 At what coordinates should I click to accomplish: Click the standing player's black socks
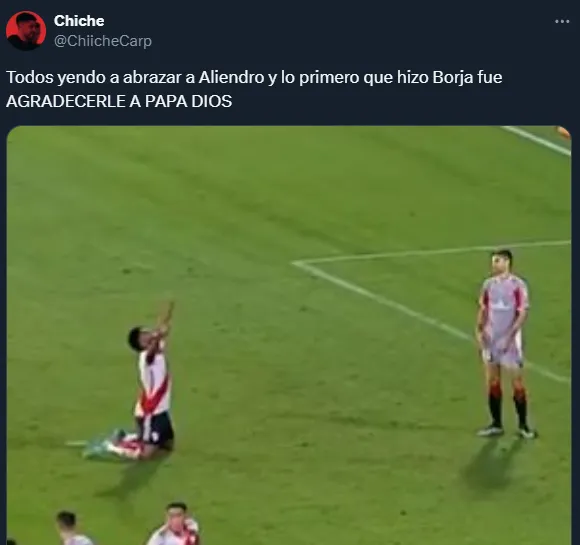(x=508, y=409)
